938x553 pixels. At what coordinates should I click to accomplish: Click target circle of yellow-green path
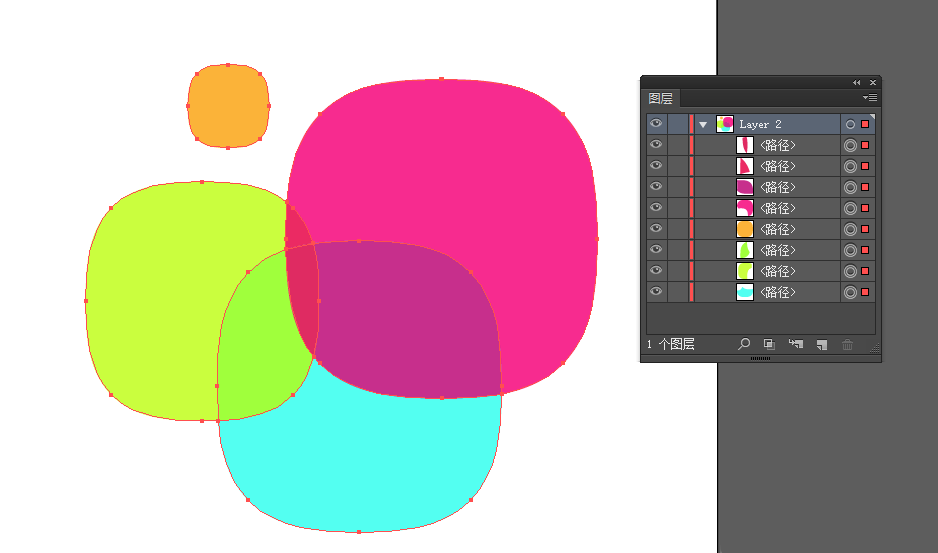pyautogui.click(x=850, y=271)
